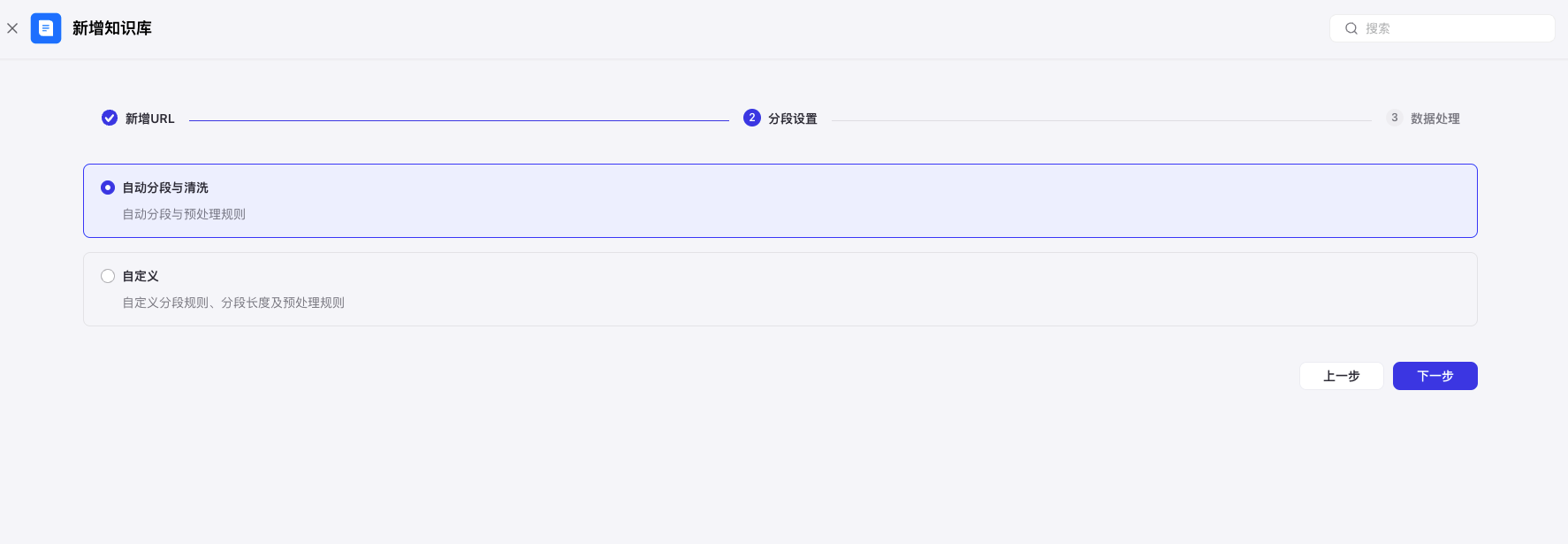
Task: Click the 分段设置 step label
Action: pyautogui.click(x=793, y=119)
